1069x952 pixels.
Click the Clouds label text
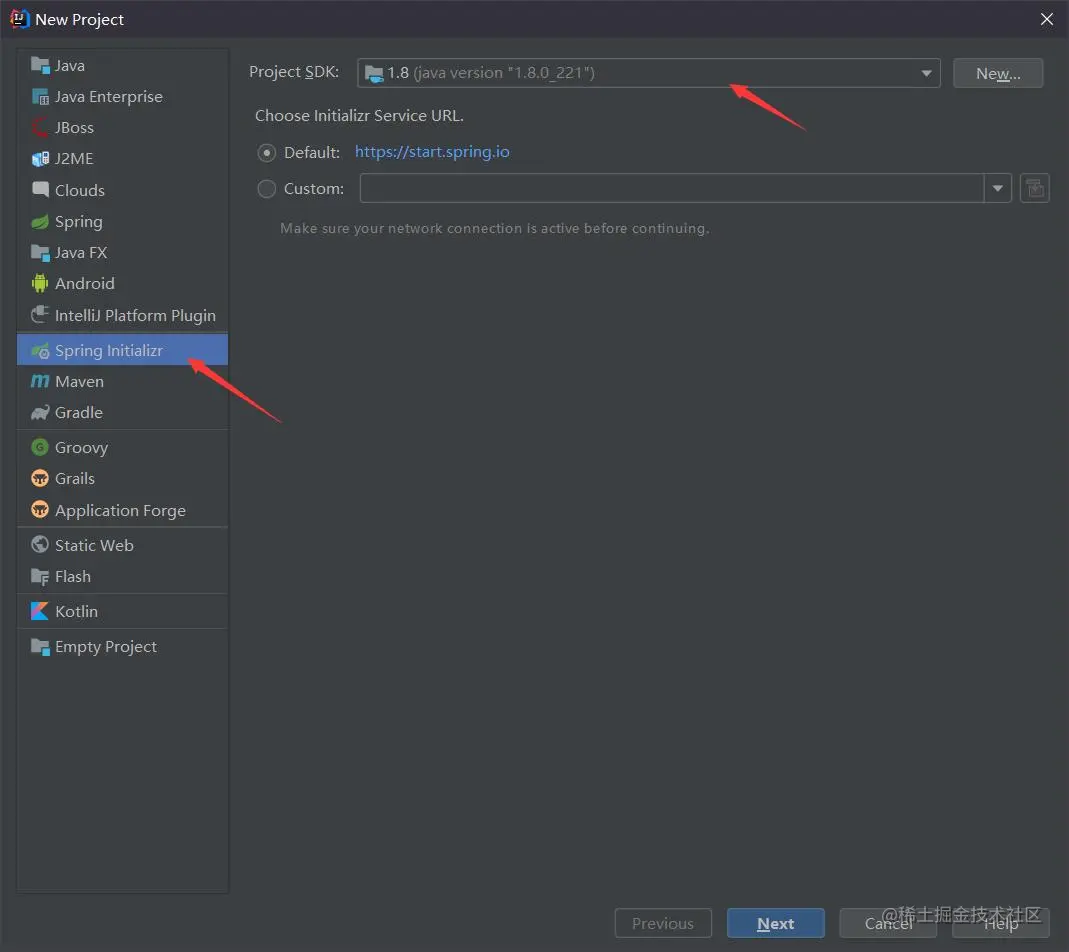80,190
